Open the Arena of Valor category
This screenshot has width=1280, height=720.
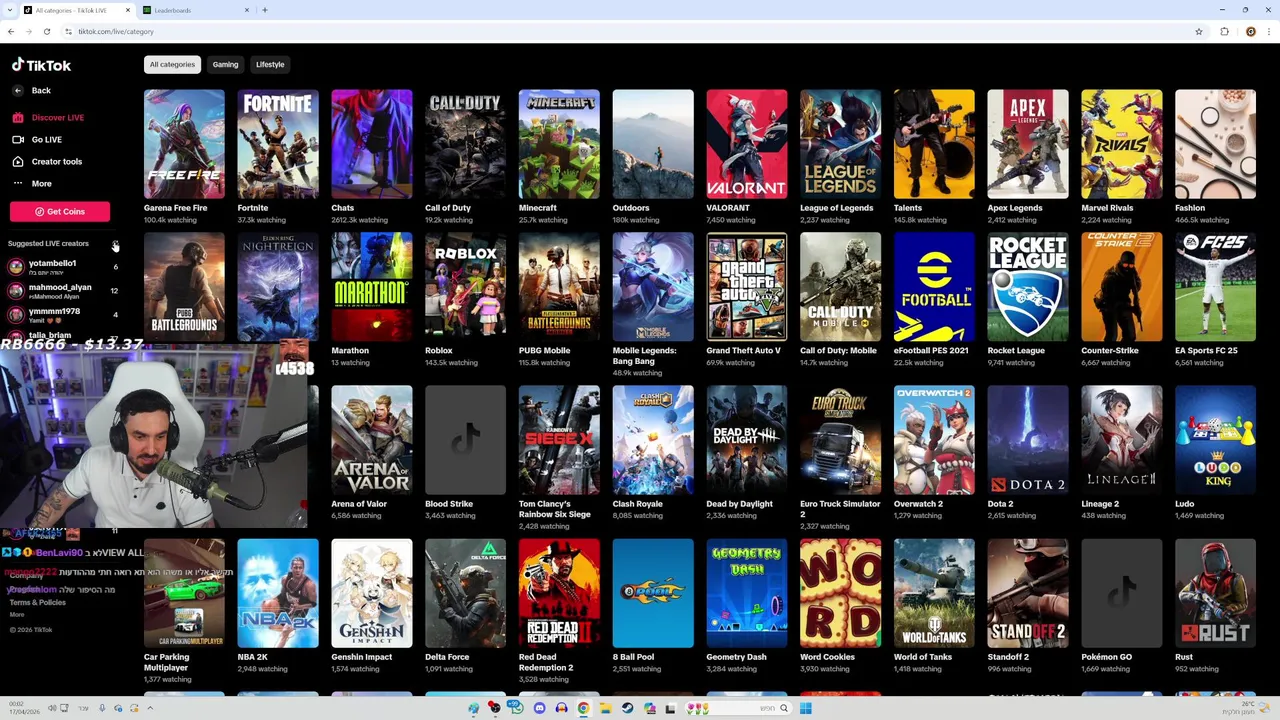tap(372, 440)
